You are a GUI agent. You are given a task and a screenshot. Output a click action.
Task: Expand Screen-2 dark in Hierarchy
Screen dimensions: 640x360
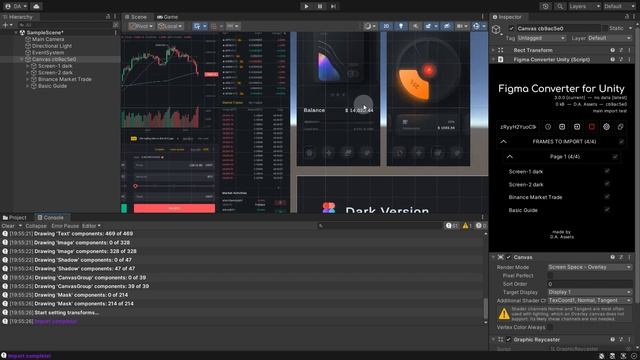(28, 73)
